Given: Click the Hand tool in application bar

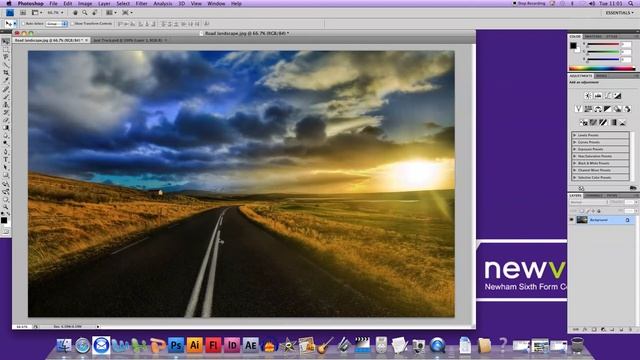Looking at the screenshot, I should pyautogui.click(x=75, y=13).
